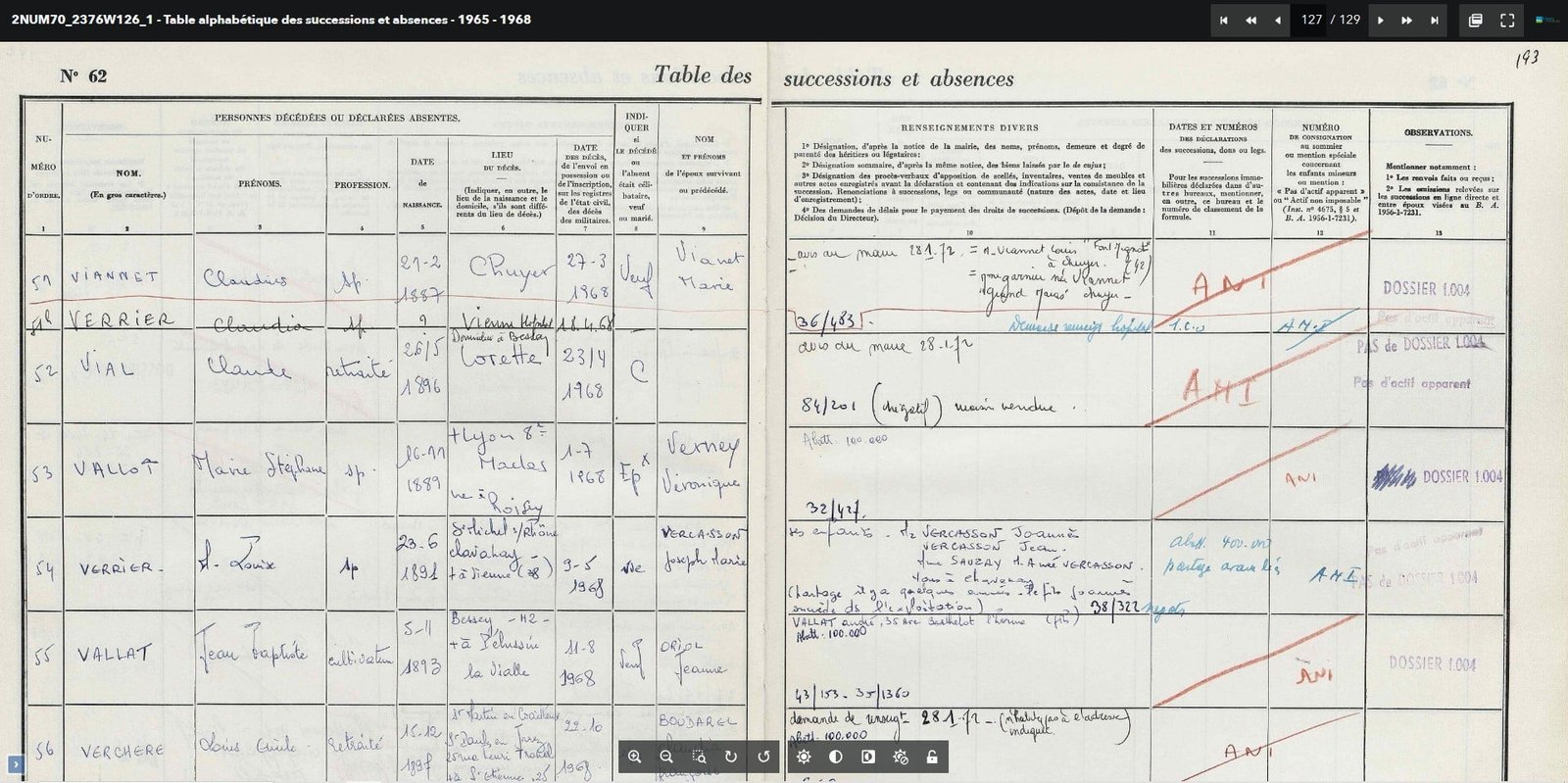The height and width of the screenshot is (783, 1568).
Task: Toggle fullscreen viewing mode
Action: tap(1508, 20)
